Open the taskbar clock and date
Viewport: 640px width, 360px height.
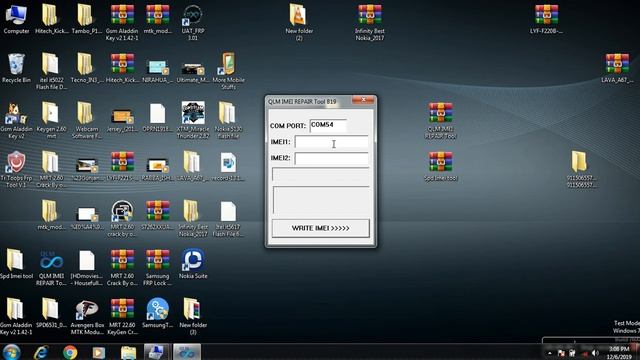click(619, 353)
